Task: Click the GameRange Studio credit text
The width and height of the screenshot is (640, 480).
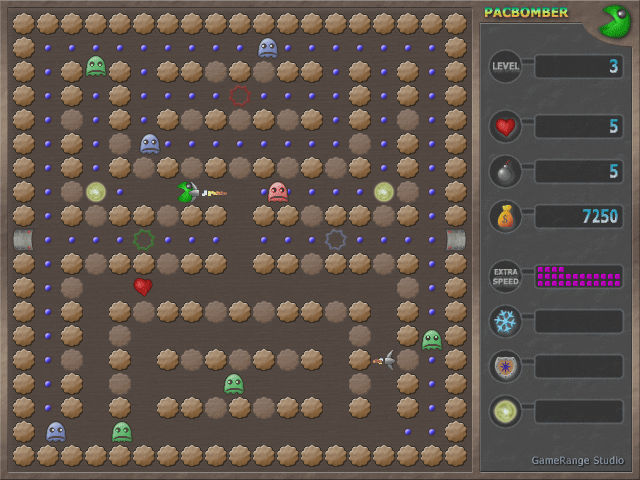Action: [577, 460]
